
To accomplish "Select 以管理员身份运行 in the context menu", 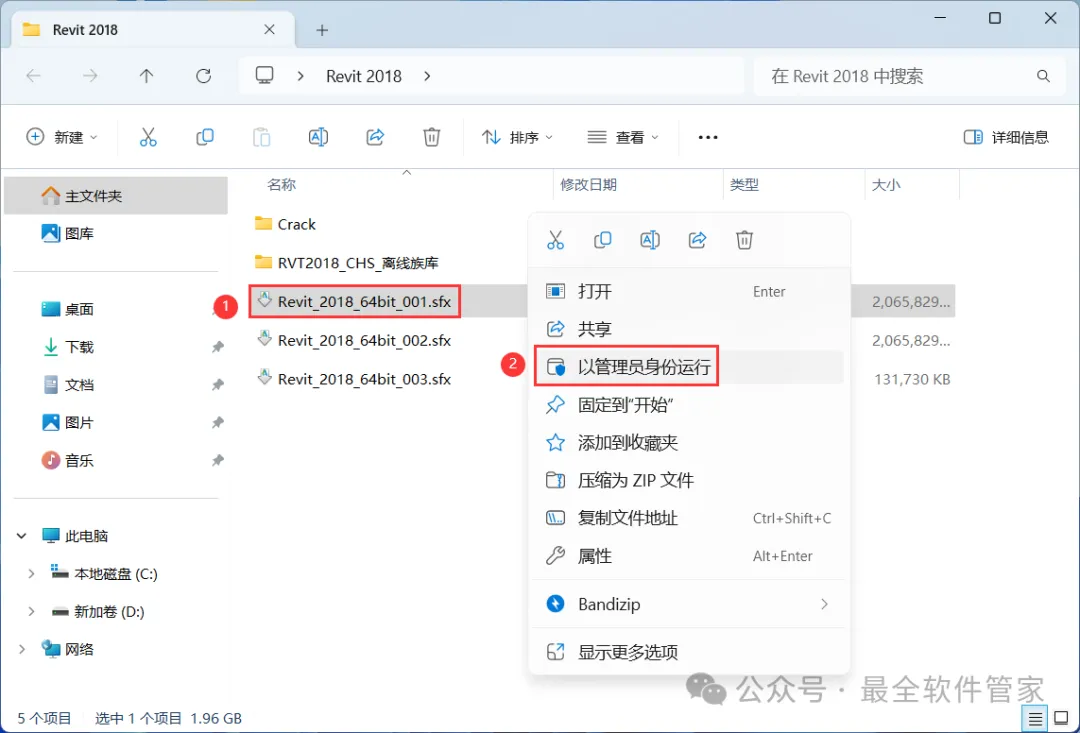I will 689,366.
